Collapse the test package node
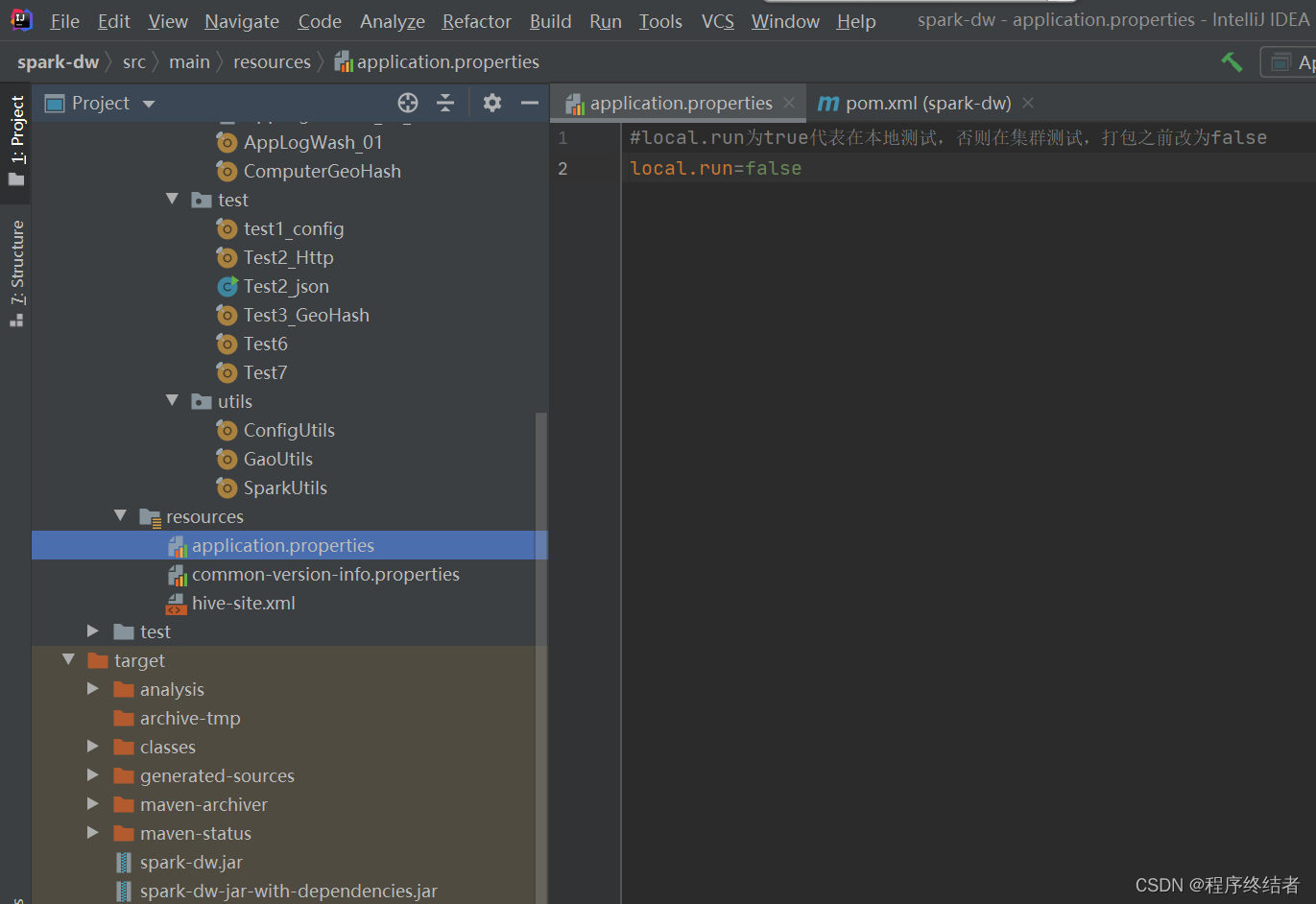 tap(172, 199)
